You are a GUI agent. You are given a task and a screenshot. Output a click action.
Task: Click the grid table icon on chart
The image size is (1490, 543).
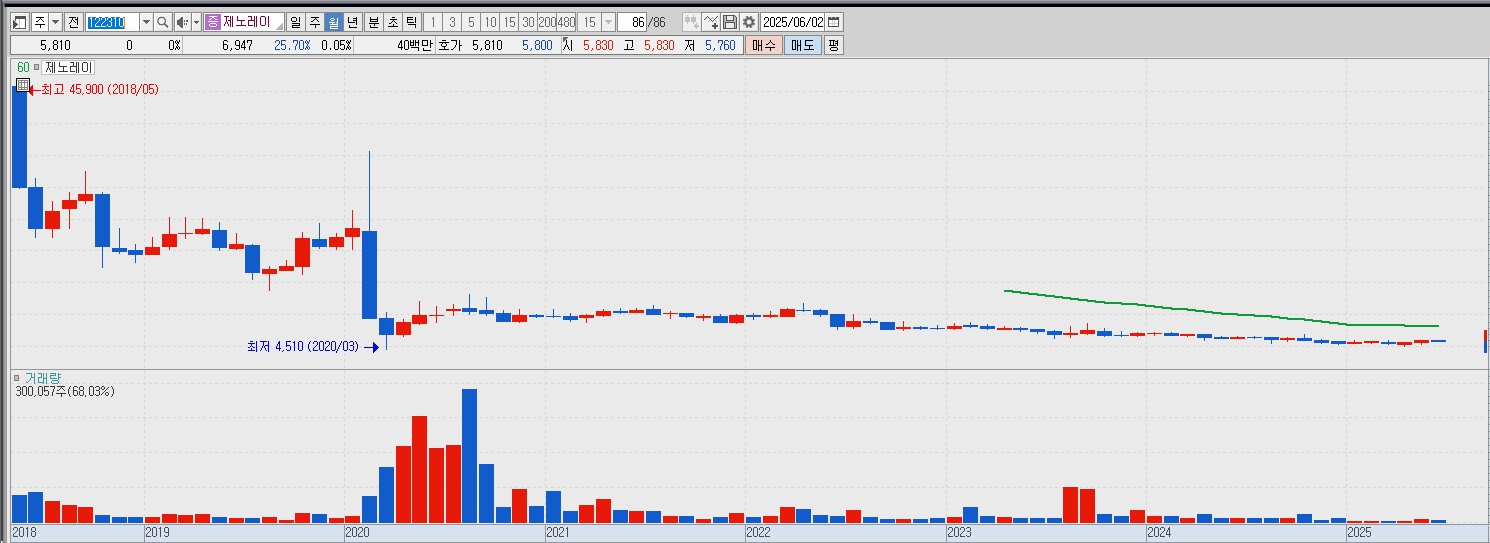coord(23,86)
